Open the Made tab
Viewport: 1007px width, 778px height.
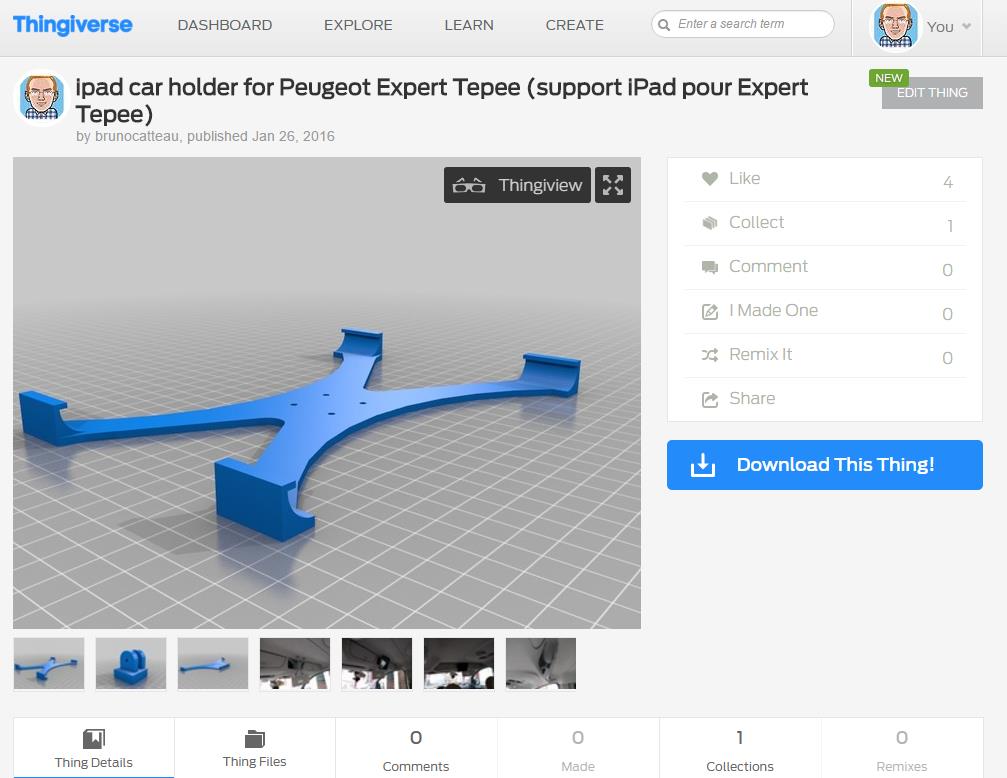578,748
